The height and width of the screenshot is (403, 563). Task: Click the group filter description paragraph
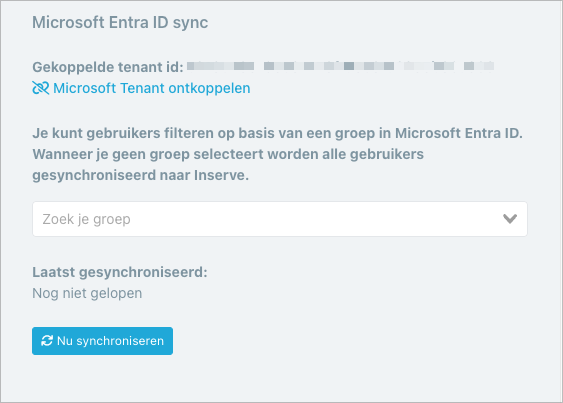coord(278,154)
